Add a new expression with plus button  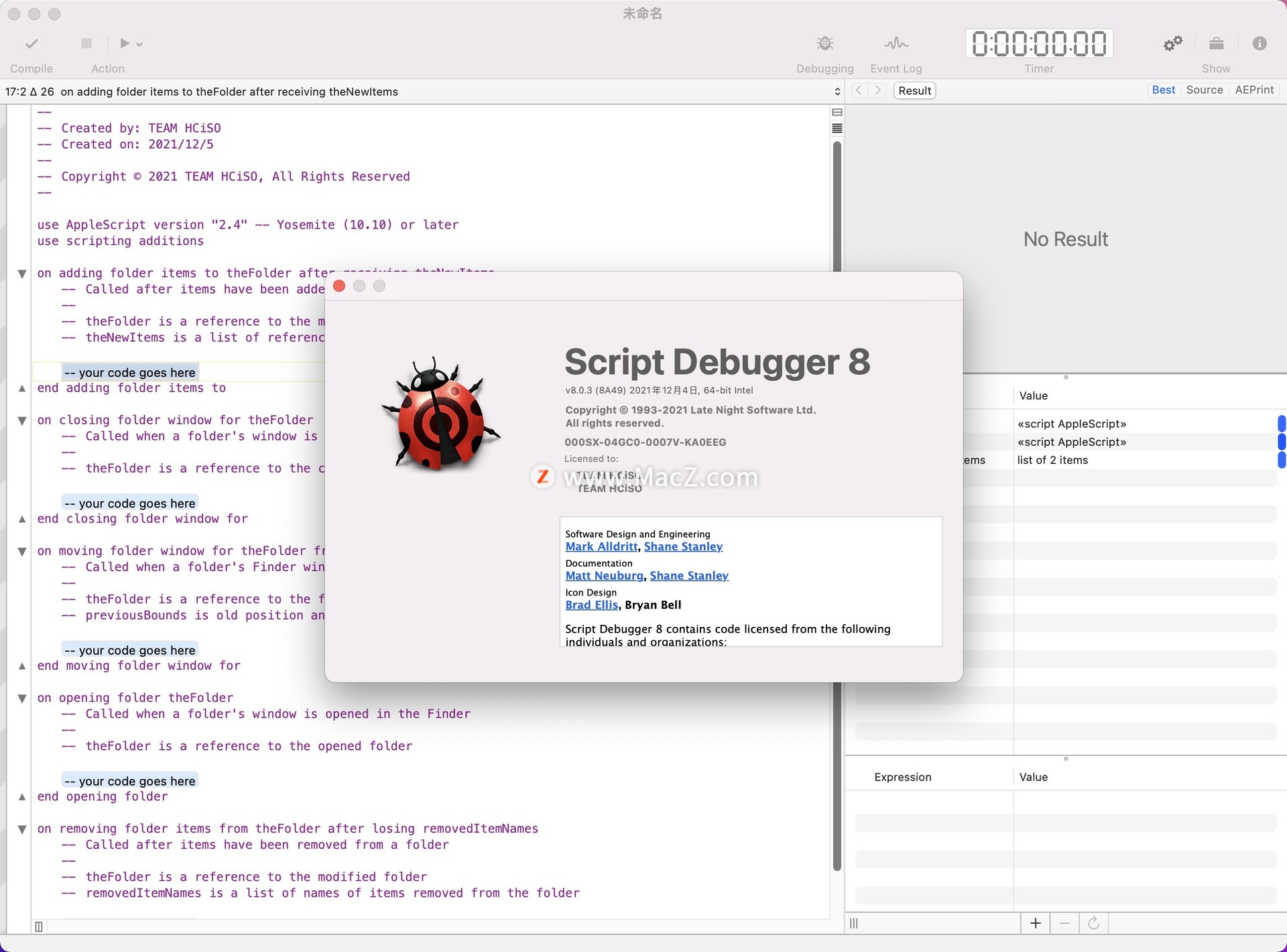pos(1035,923)
